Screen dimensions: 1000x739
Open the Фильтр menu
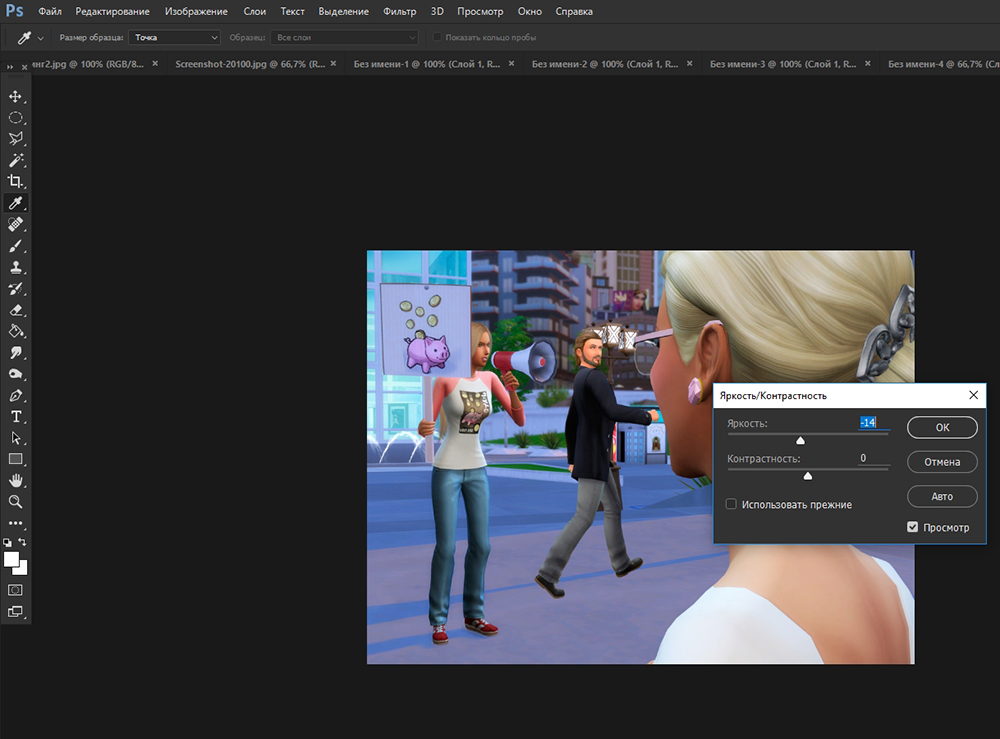[399, 12]
